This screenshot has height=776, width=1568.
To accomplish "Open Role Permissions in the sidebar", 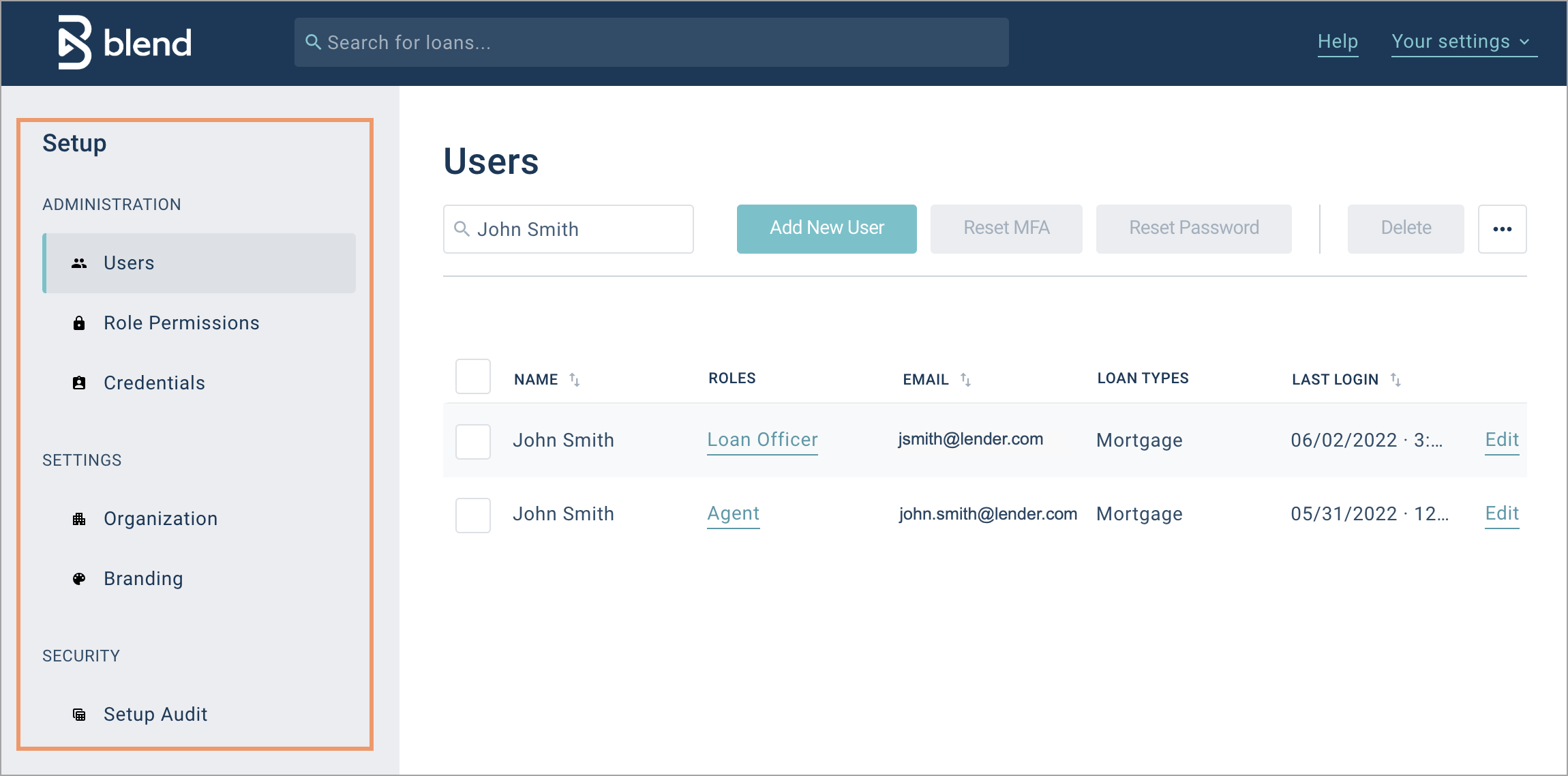I will [181, 323].
